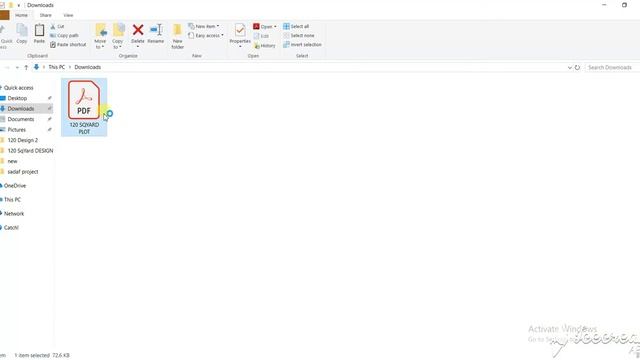This screenshot has height=360, width=640.
Task: Open the Copy to folder menu
Action: 118,36
